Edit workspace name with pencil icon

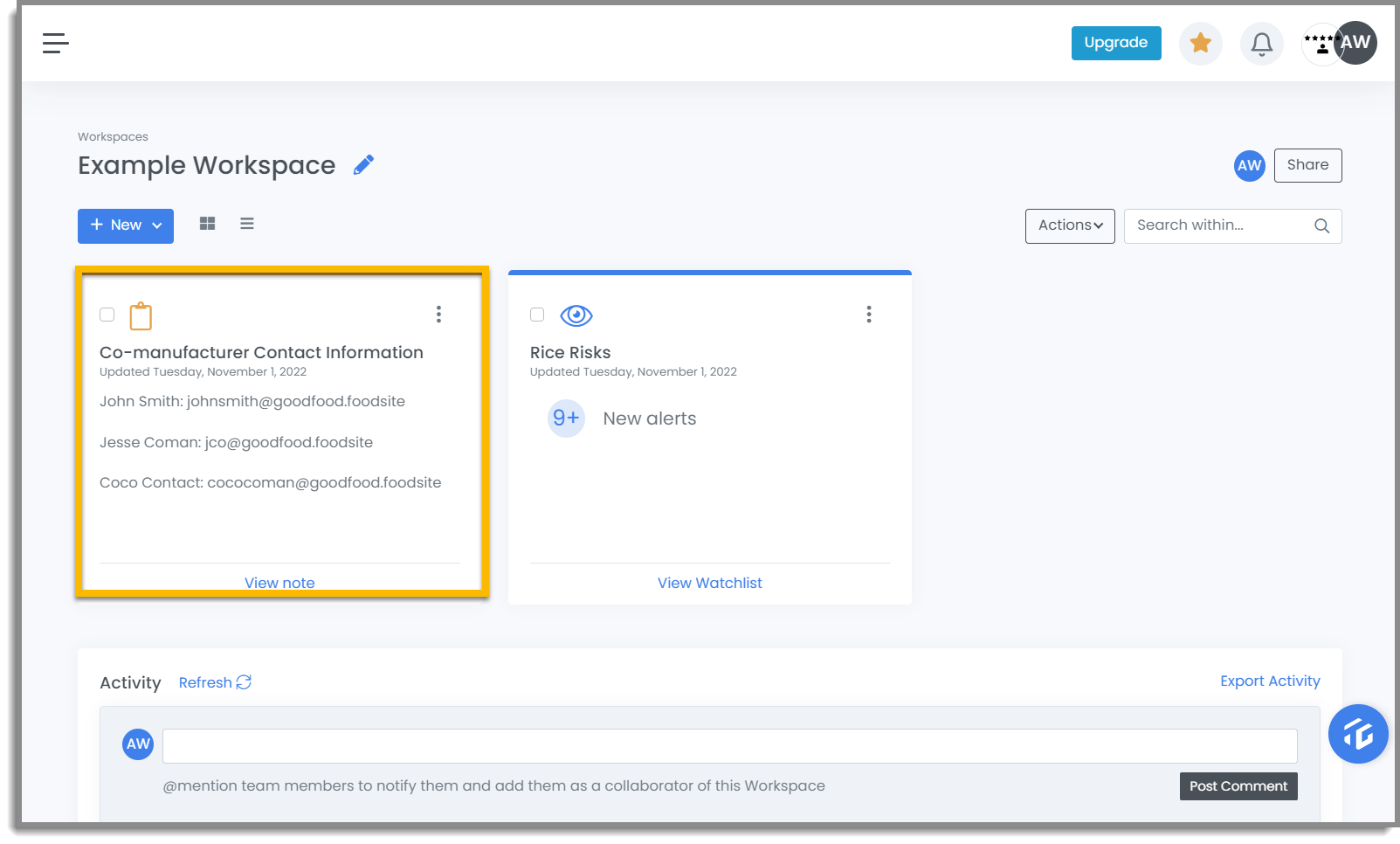363,165
